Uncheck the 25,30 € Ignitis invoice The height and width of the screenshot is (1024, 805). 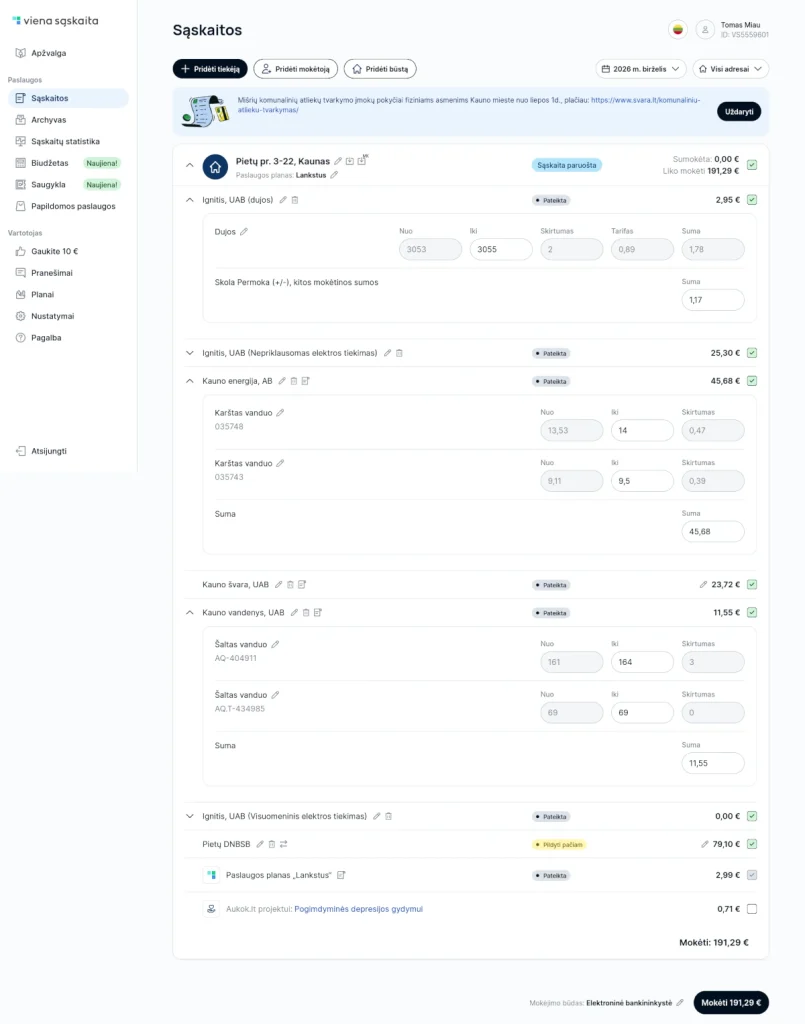(x=752, y=353)
